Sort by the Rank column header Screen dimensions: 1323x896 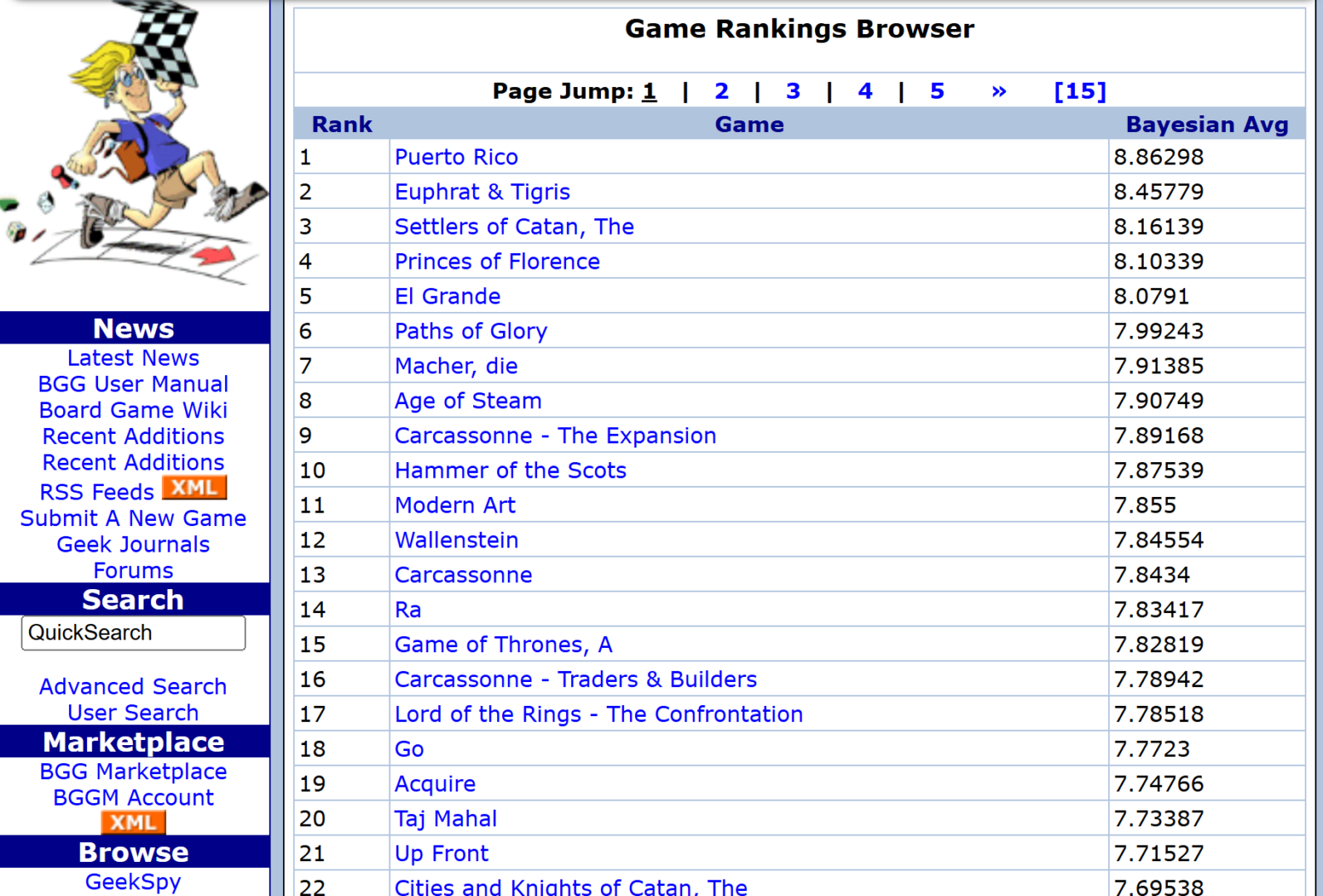click(342, 124)
